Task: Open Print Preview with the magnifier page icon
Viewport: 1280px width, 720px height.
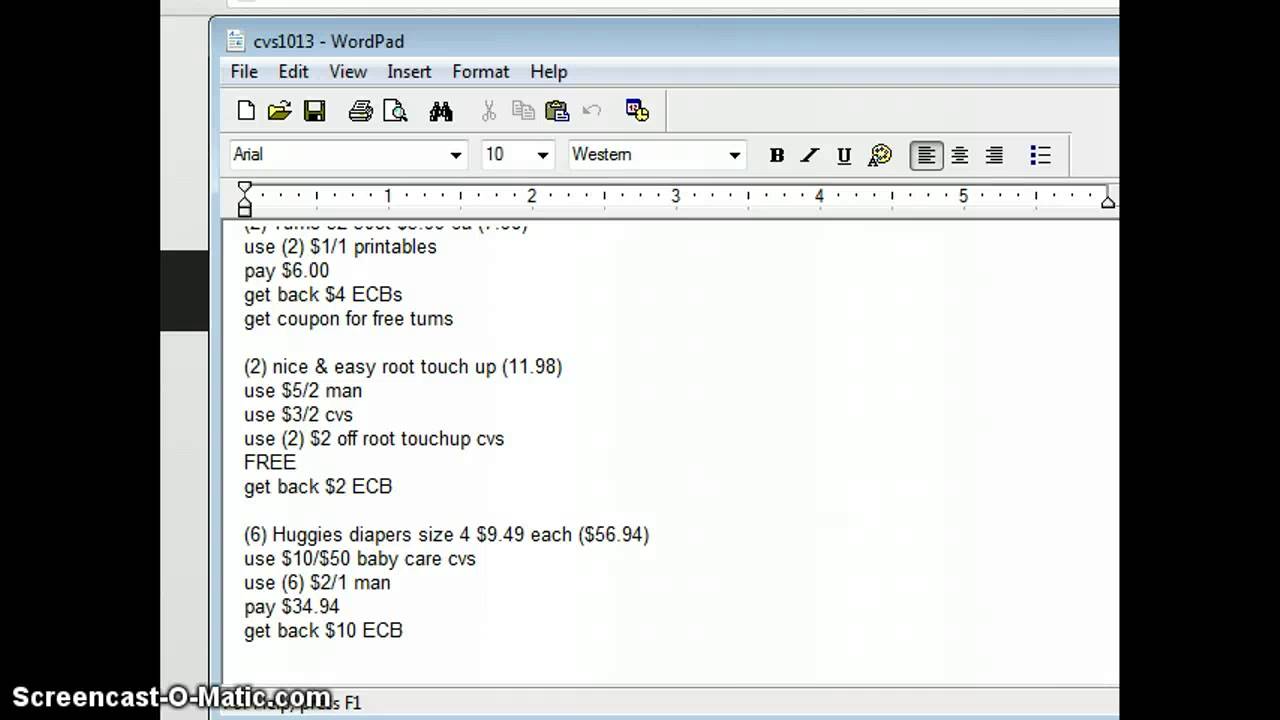Action: tap(395, 111)
